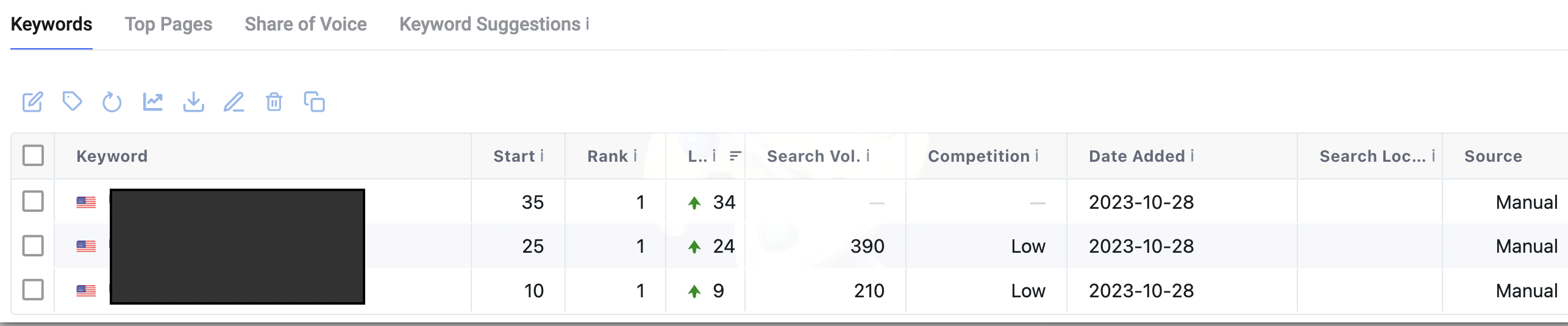Click the Competition column info icon

point(1036,156)
